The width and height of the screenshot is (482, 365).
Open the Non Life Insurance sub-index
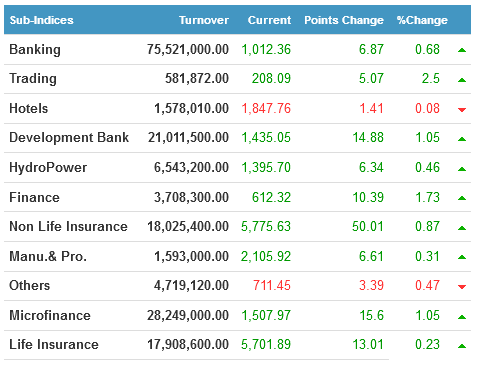click(x=68, y=226)
